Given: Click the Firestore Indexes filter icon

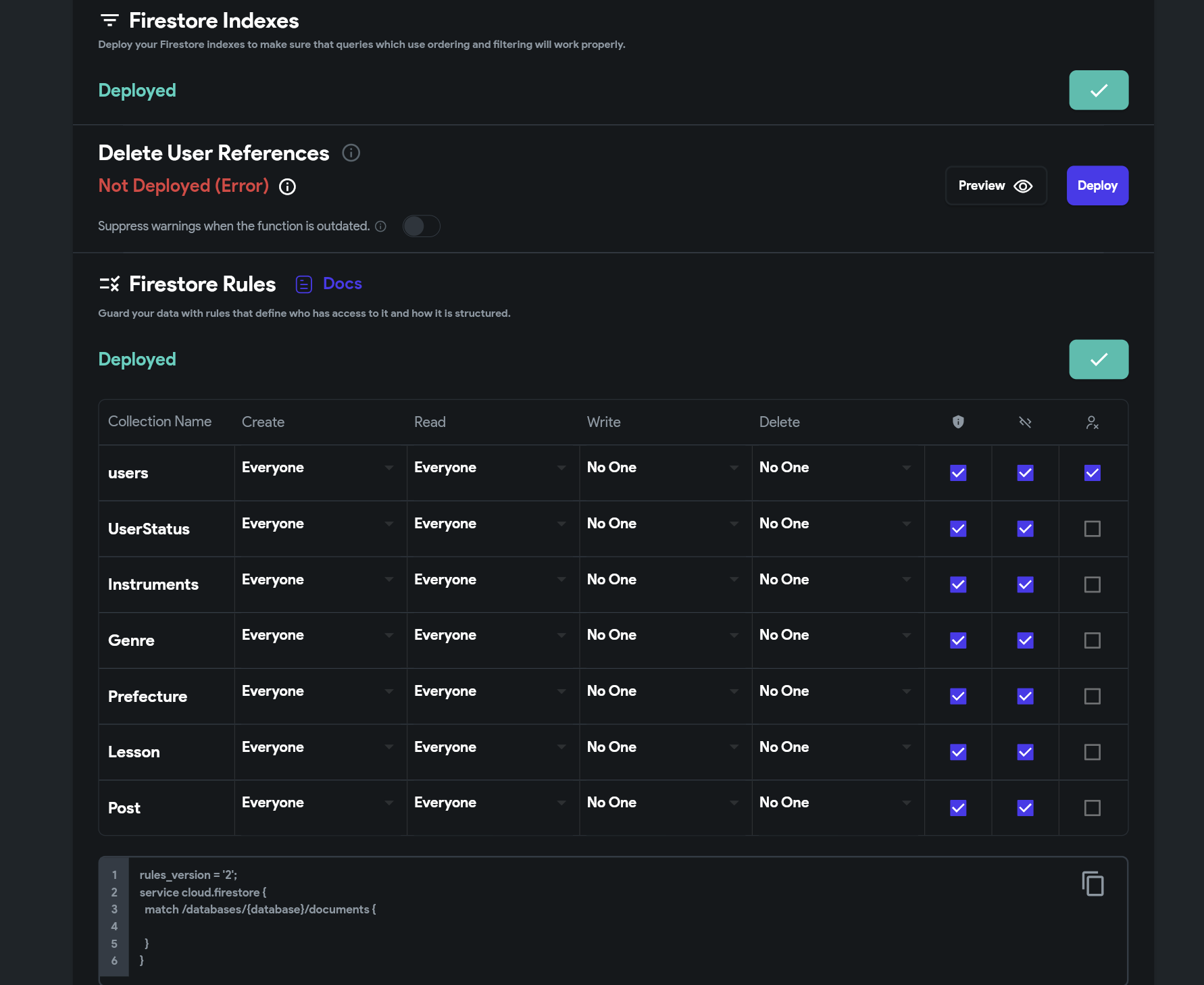Looking at the screenshot, I should click(109, 20).
